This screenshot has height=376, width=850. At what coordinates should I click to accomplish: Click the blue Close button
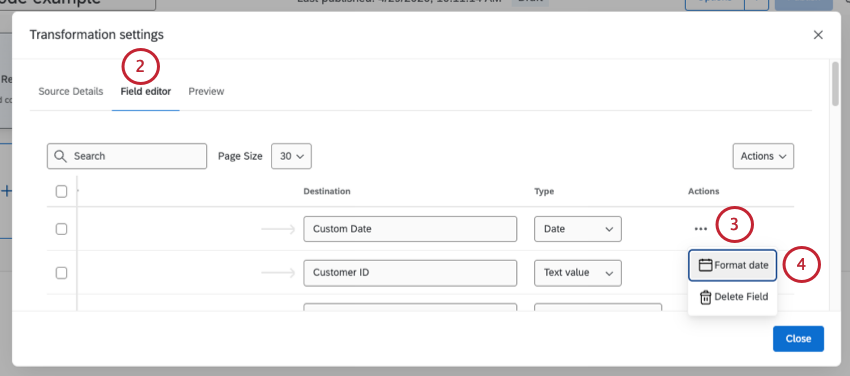798,339
